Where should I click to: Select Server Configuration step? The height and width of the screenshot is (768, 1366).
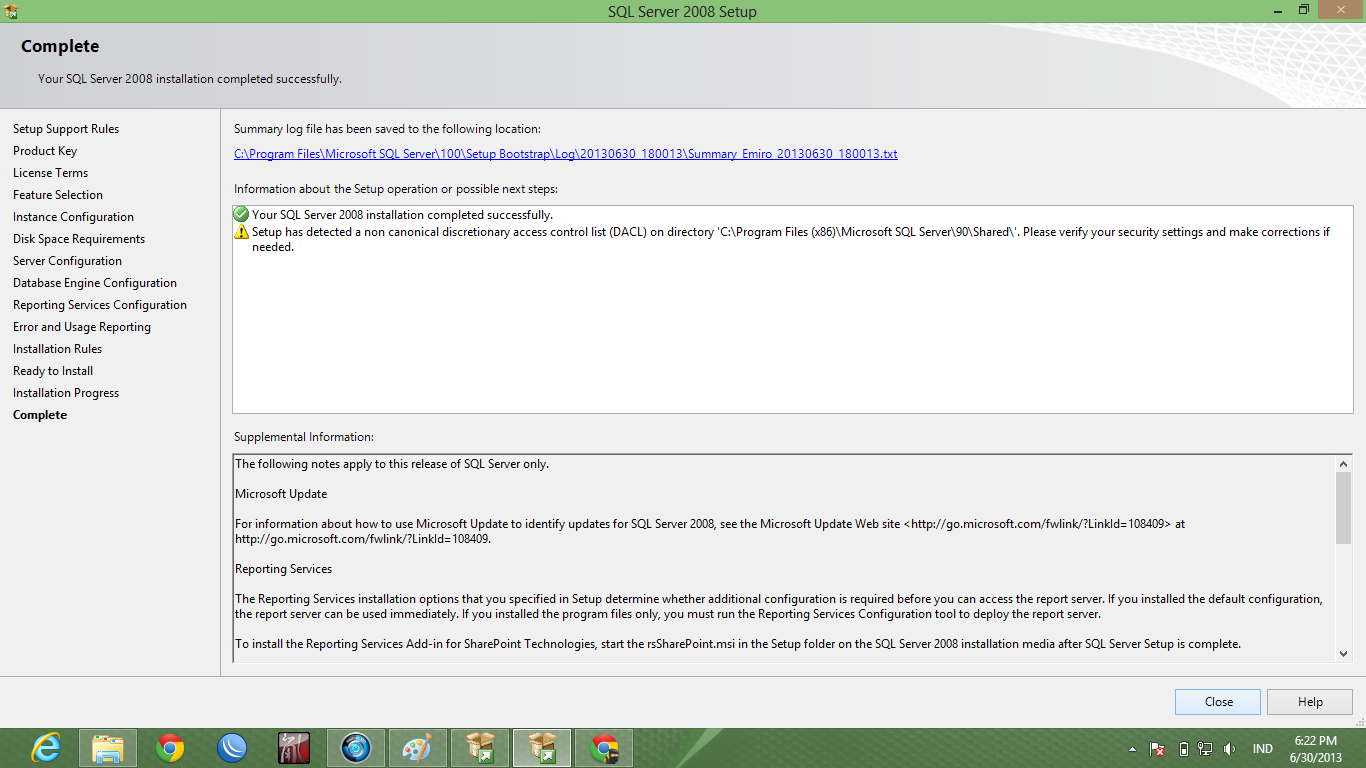point(67,261)
